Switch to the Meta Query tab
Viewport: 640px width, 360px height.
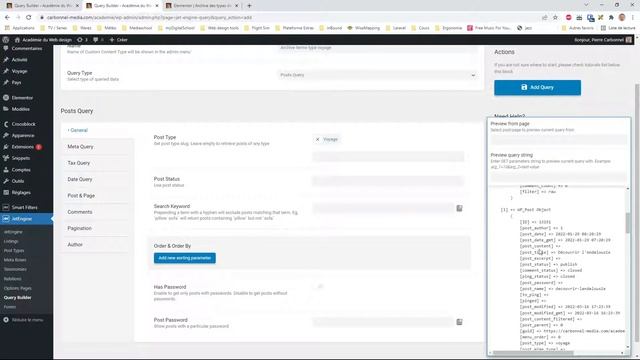coord(80,147)
